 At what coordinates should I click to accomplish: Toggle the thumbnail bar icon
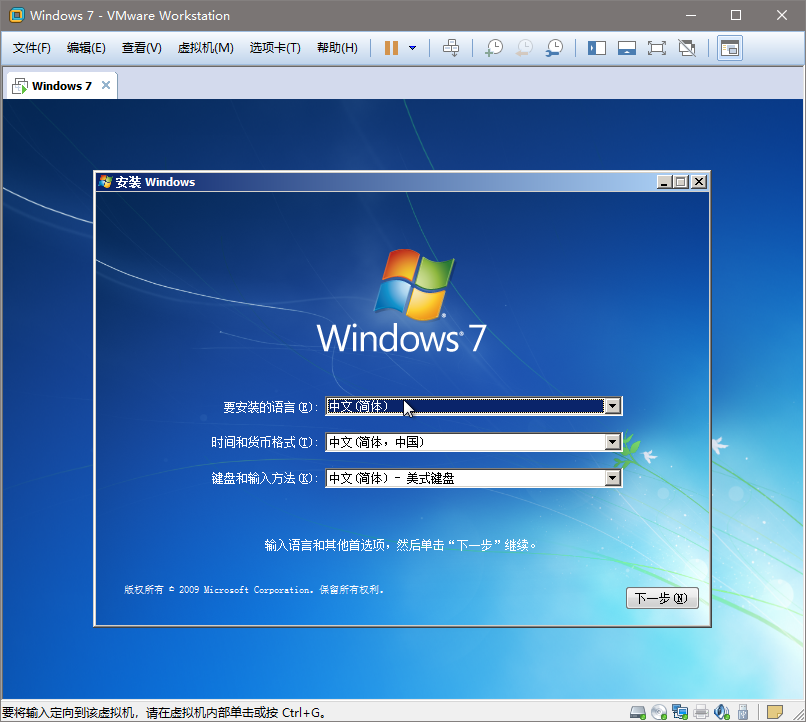pos(627,48)
